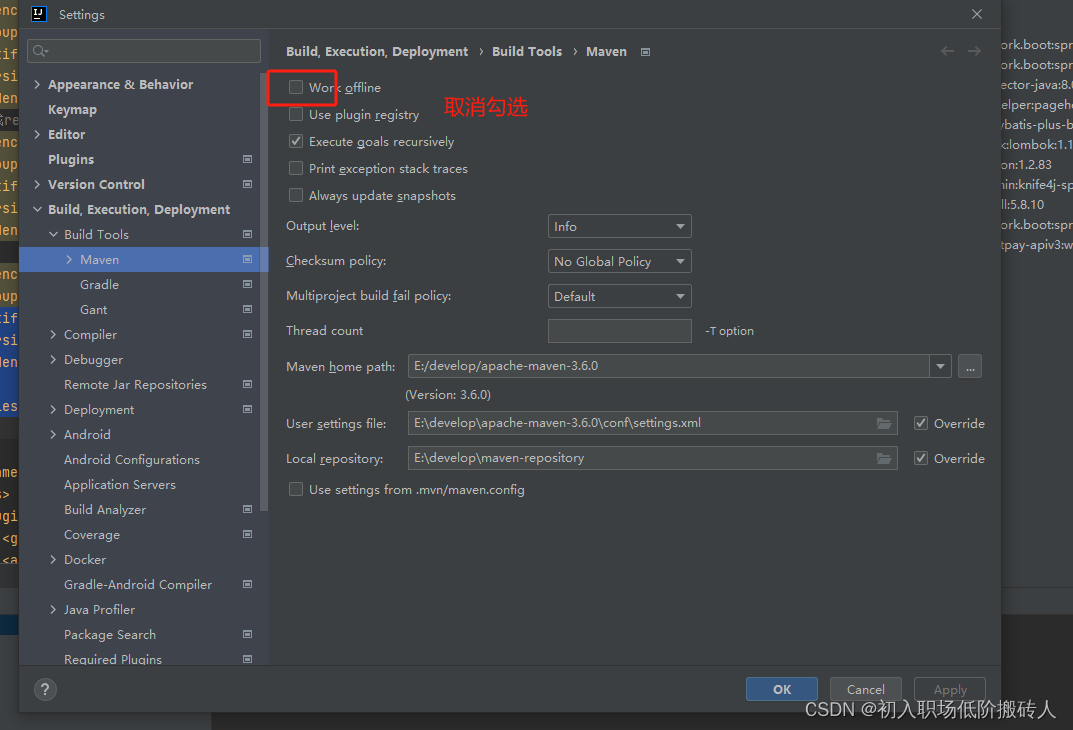Image resolution: width=1073 pixels, height=730 pixels.
Task: Expand the Android tree node
Action: pos(54,434)
